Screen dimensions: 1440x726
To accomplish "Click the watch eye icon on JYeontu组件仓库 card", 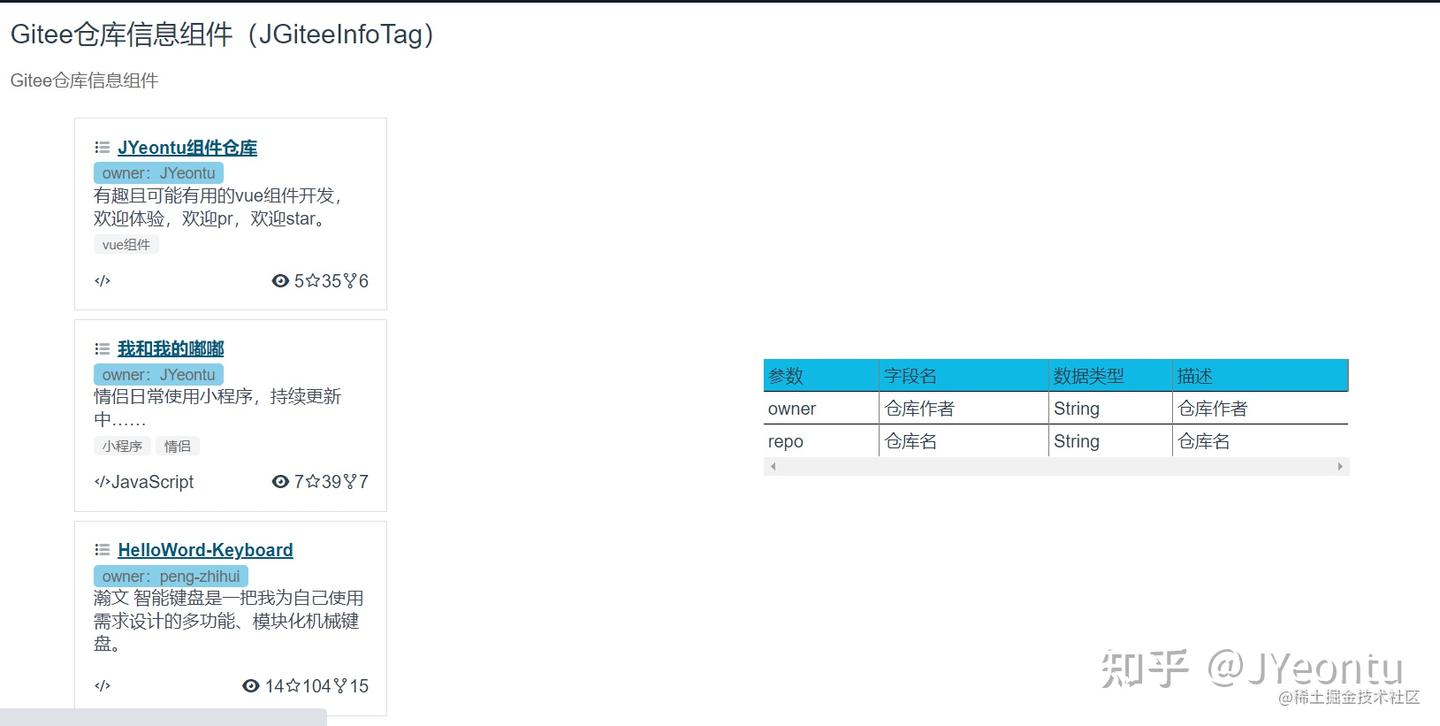I will click(280, 281).
